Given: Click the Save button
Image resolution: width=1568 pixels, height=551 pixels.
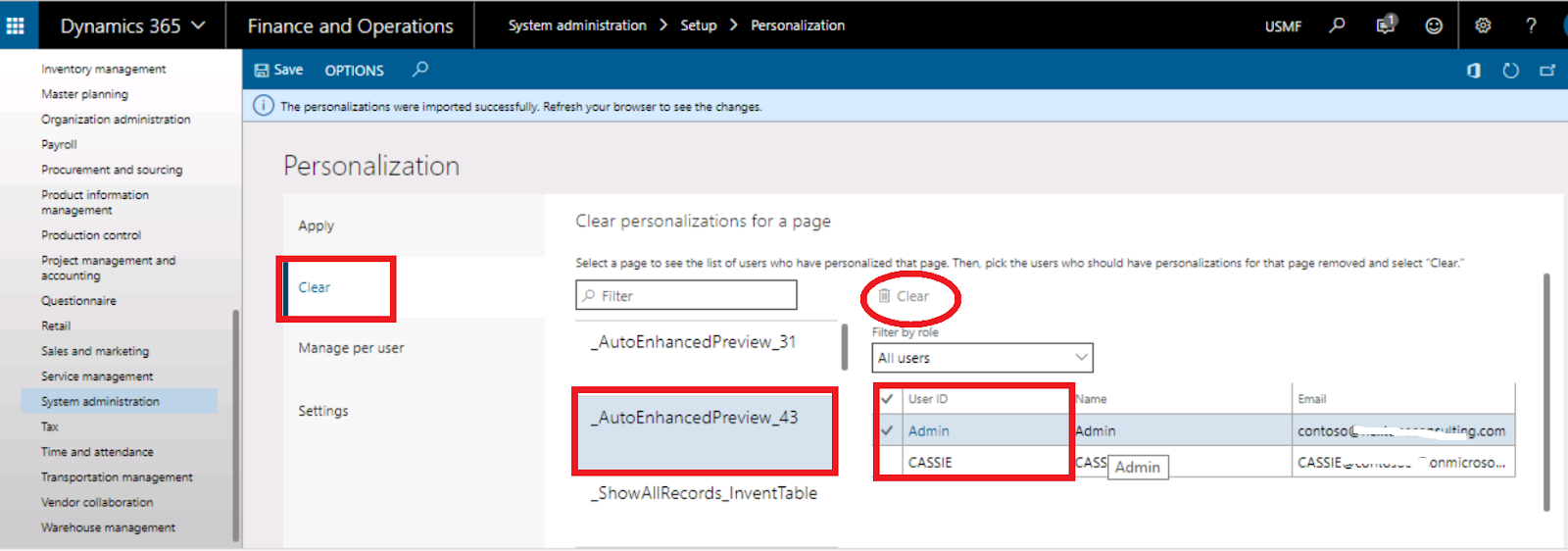Looking at the screenshot, I should (278, 70).
